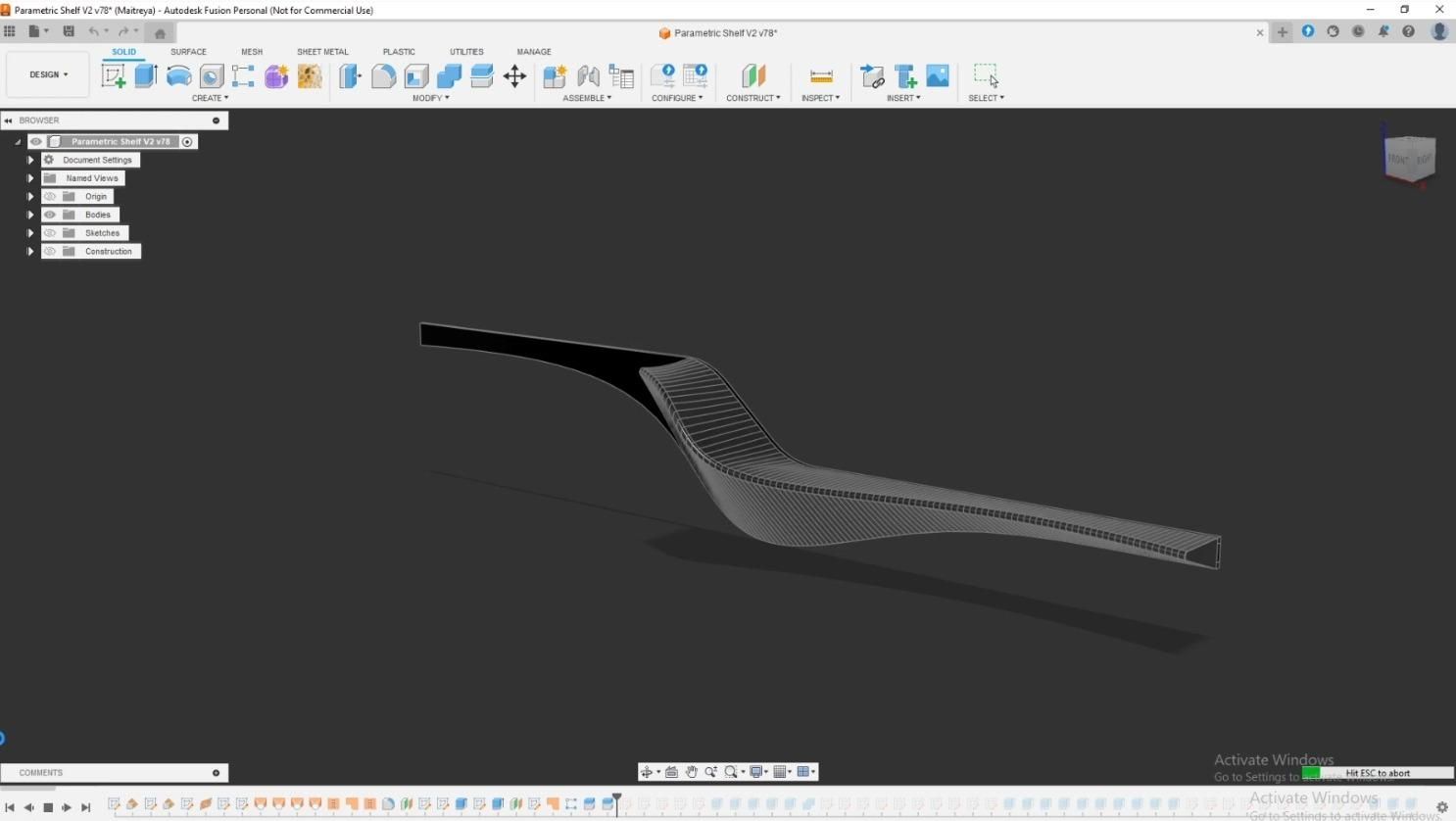Click the Joint tool icon
This screenshot has width=1456, height=821.
coord(588,76)
